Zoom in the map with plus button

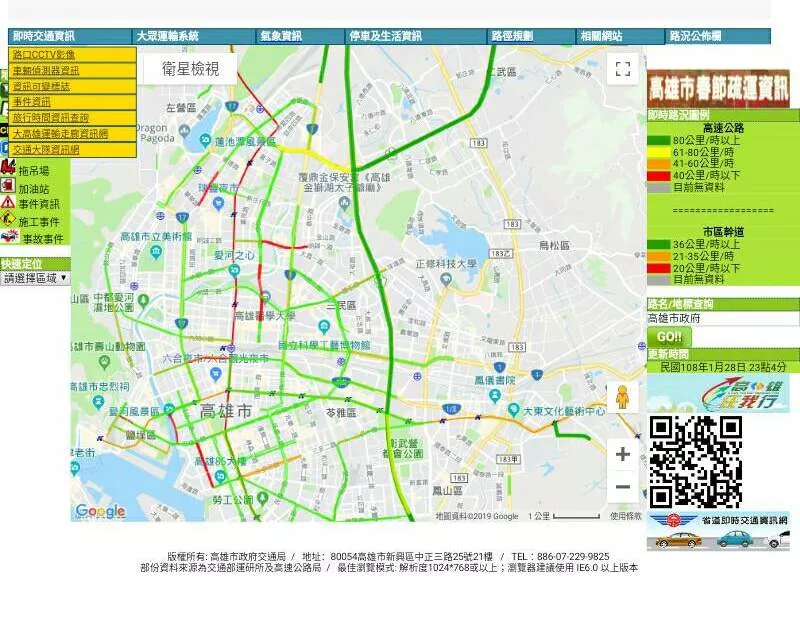(622, 454)
